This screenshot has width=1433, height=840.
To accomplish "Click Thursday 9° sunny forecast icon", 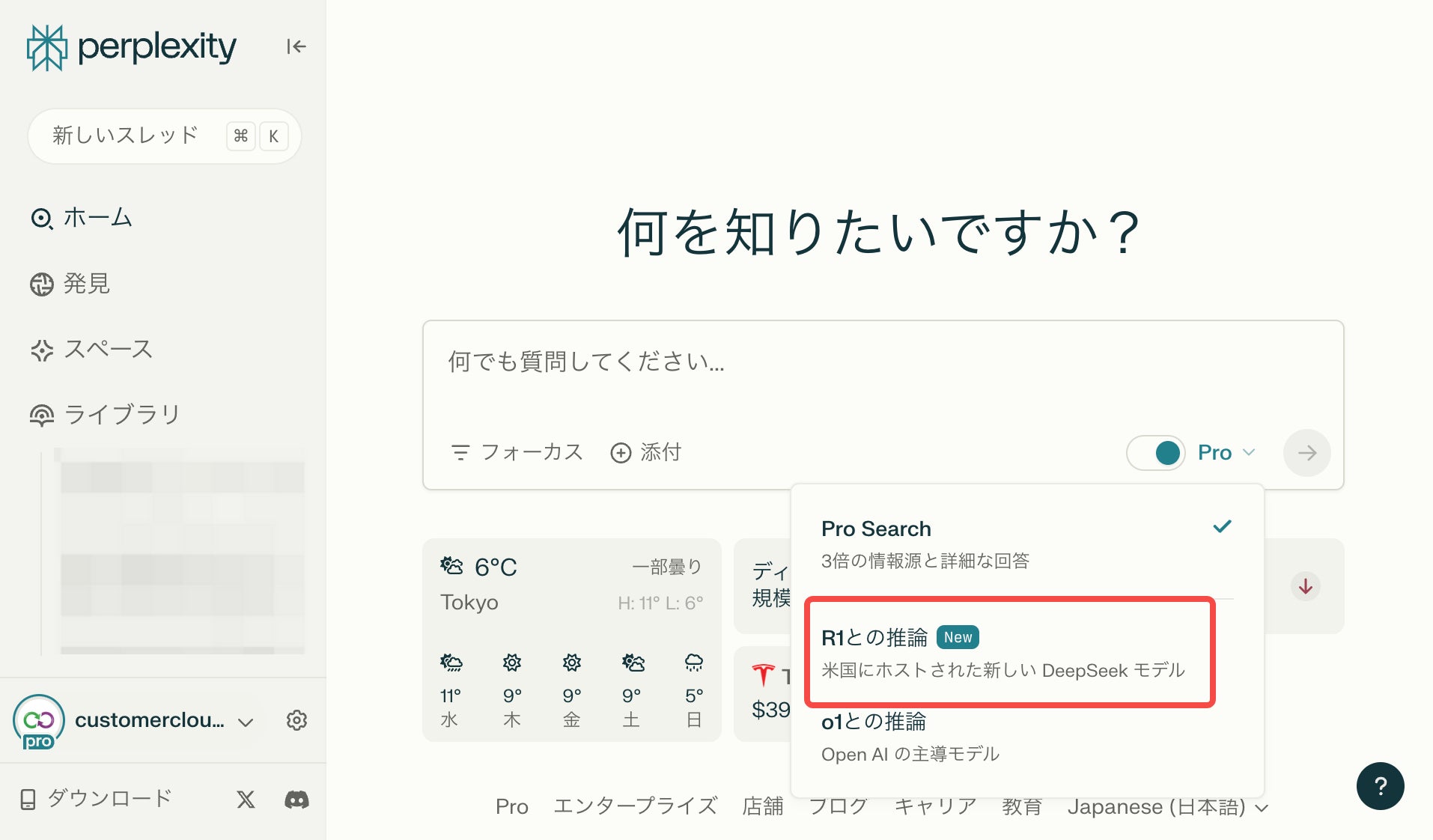I will point(512,663).
